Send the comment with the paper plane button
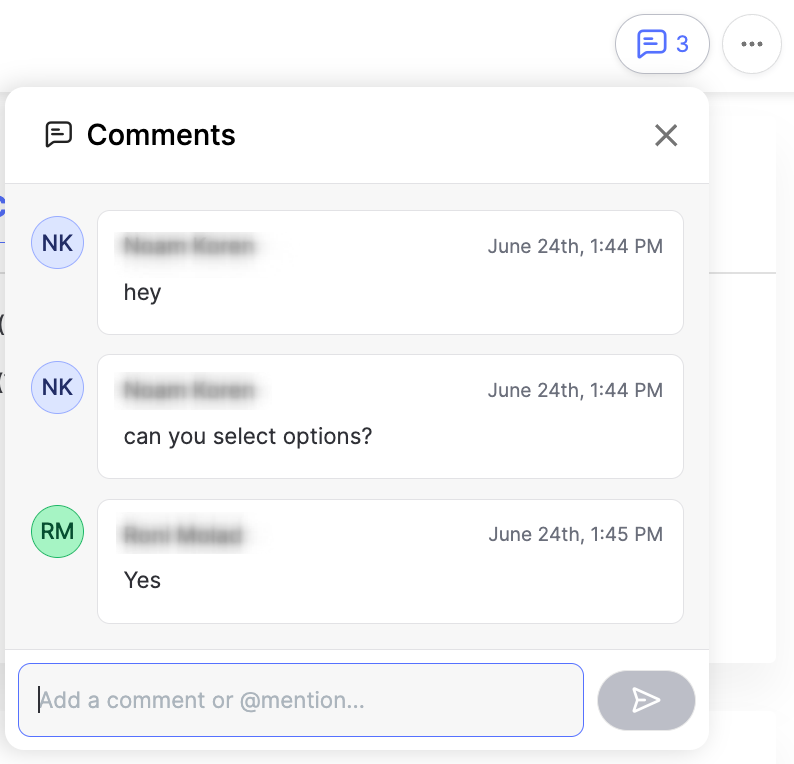The height and width of the screenshot is (764, 794). 646,700
